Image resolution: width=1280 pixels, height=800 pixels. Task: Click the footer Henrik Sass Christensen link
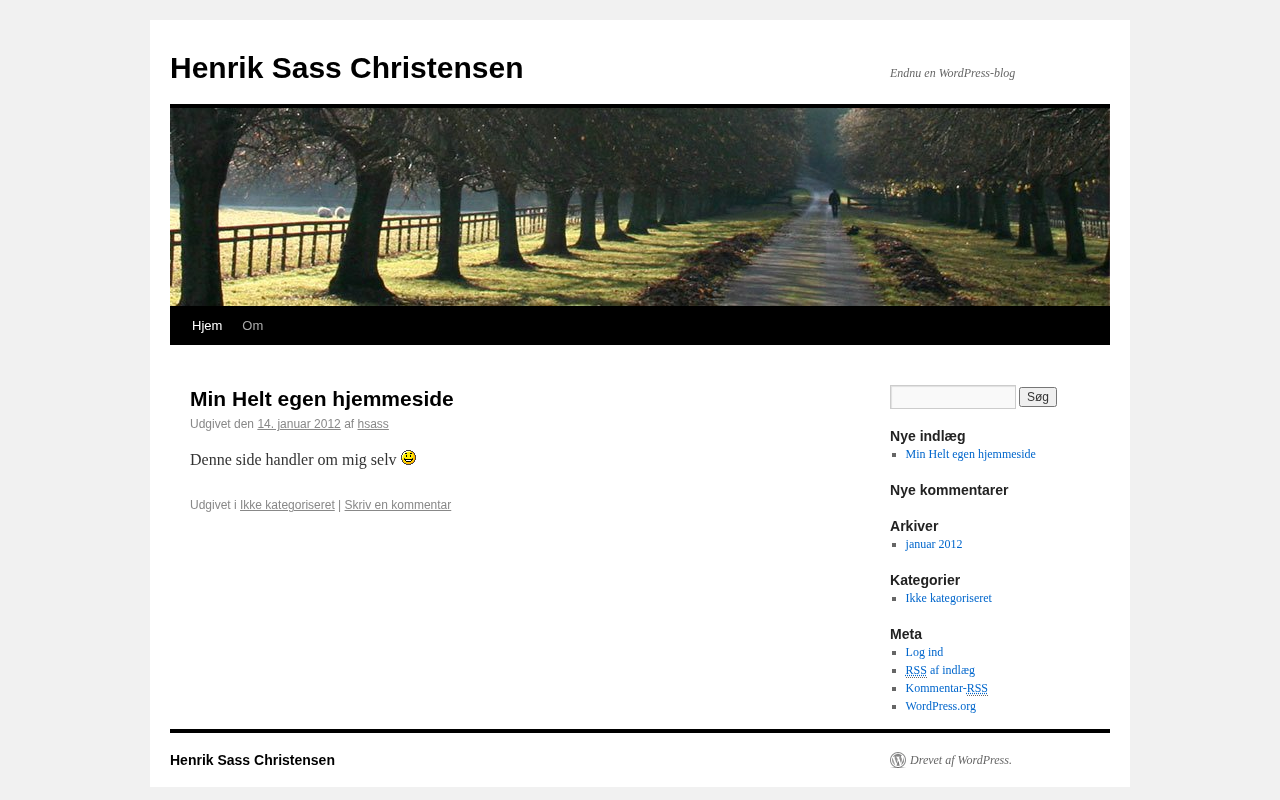(x=252, y=760)
